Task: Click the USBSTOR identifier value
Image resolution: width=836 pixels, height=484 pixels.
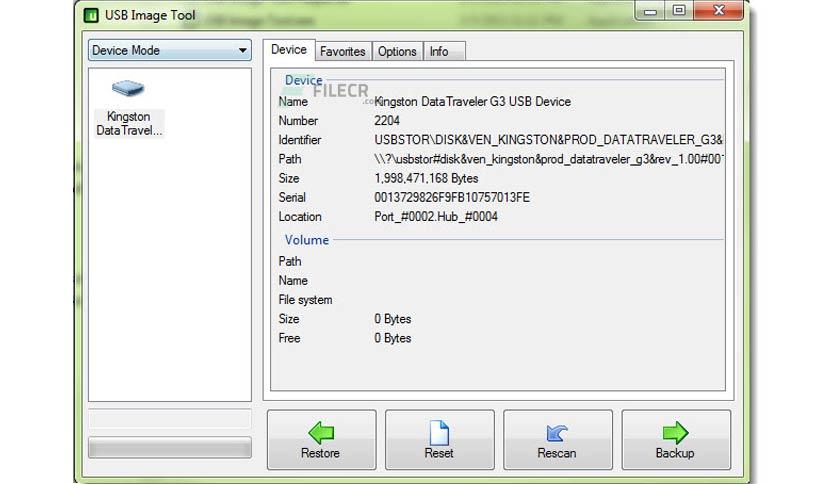Action: point(548,140)
